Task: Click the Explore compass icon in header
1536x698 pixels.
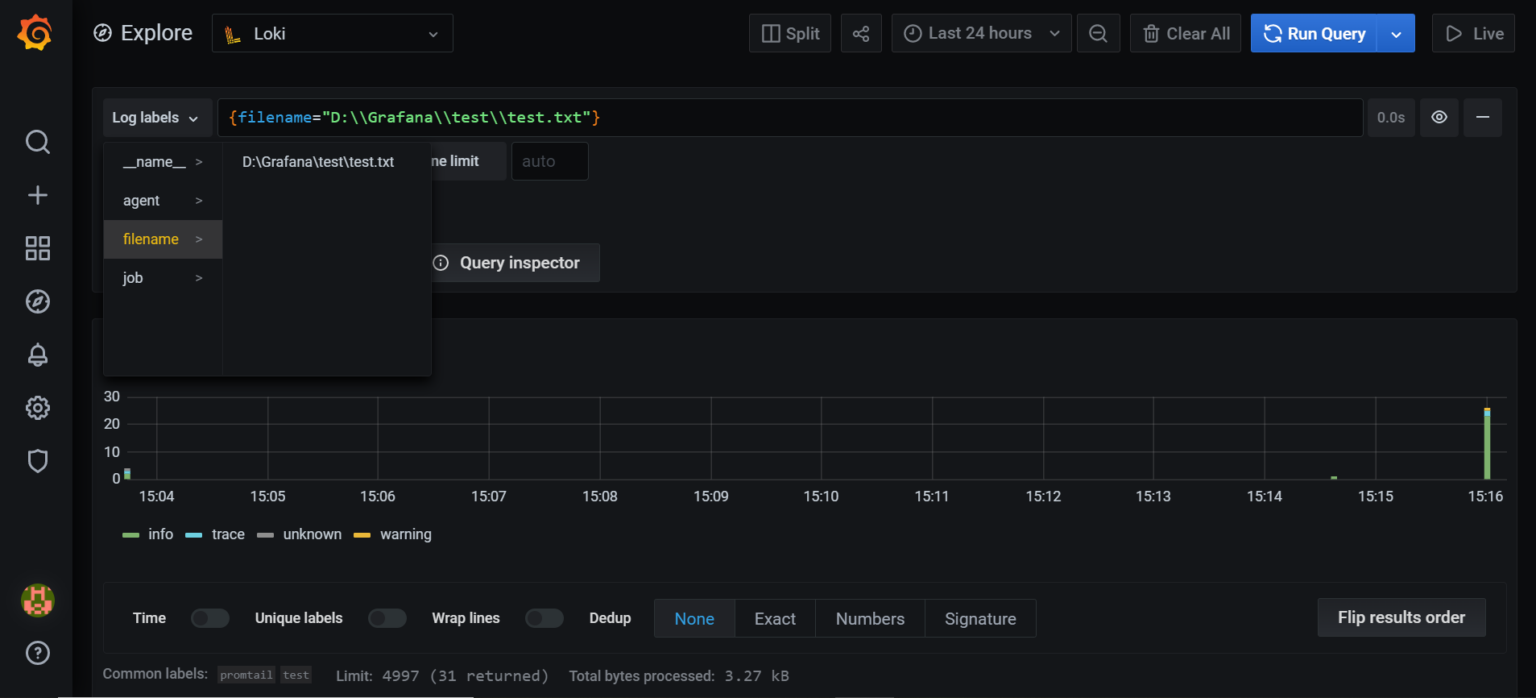Action: pos(102,33)
